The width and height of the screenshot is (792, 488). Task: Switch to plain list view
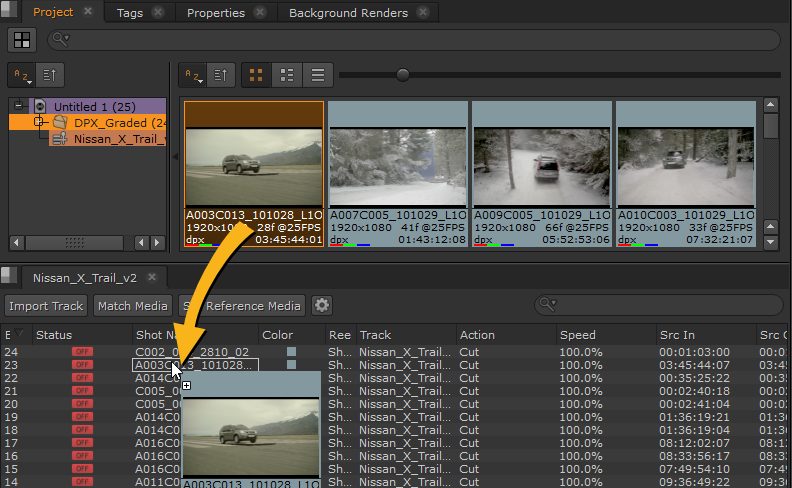(x=317, y=75)
